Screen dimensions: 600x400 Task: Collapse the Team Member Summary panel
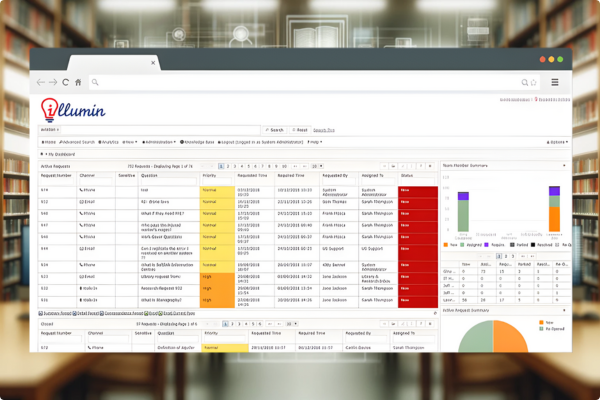[564, 166]
